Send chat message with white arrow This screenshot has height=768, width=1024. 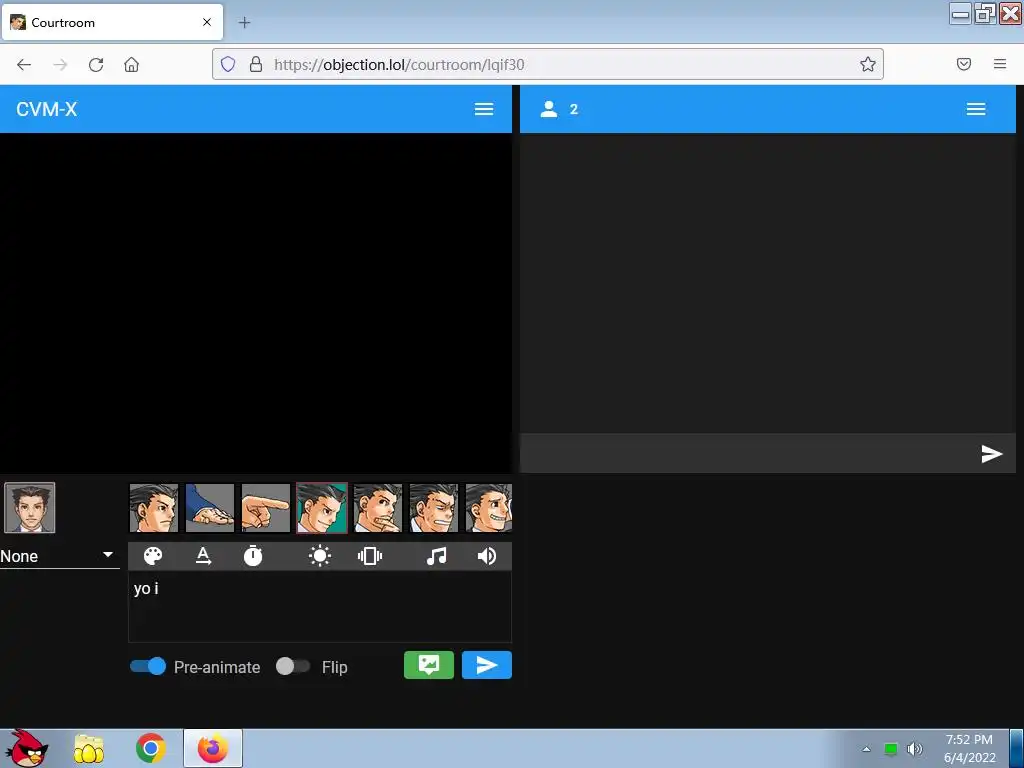click(991, 453)
